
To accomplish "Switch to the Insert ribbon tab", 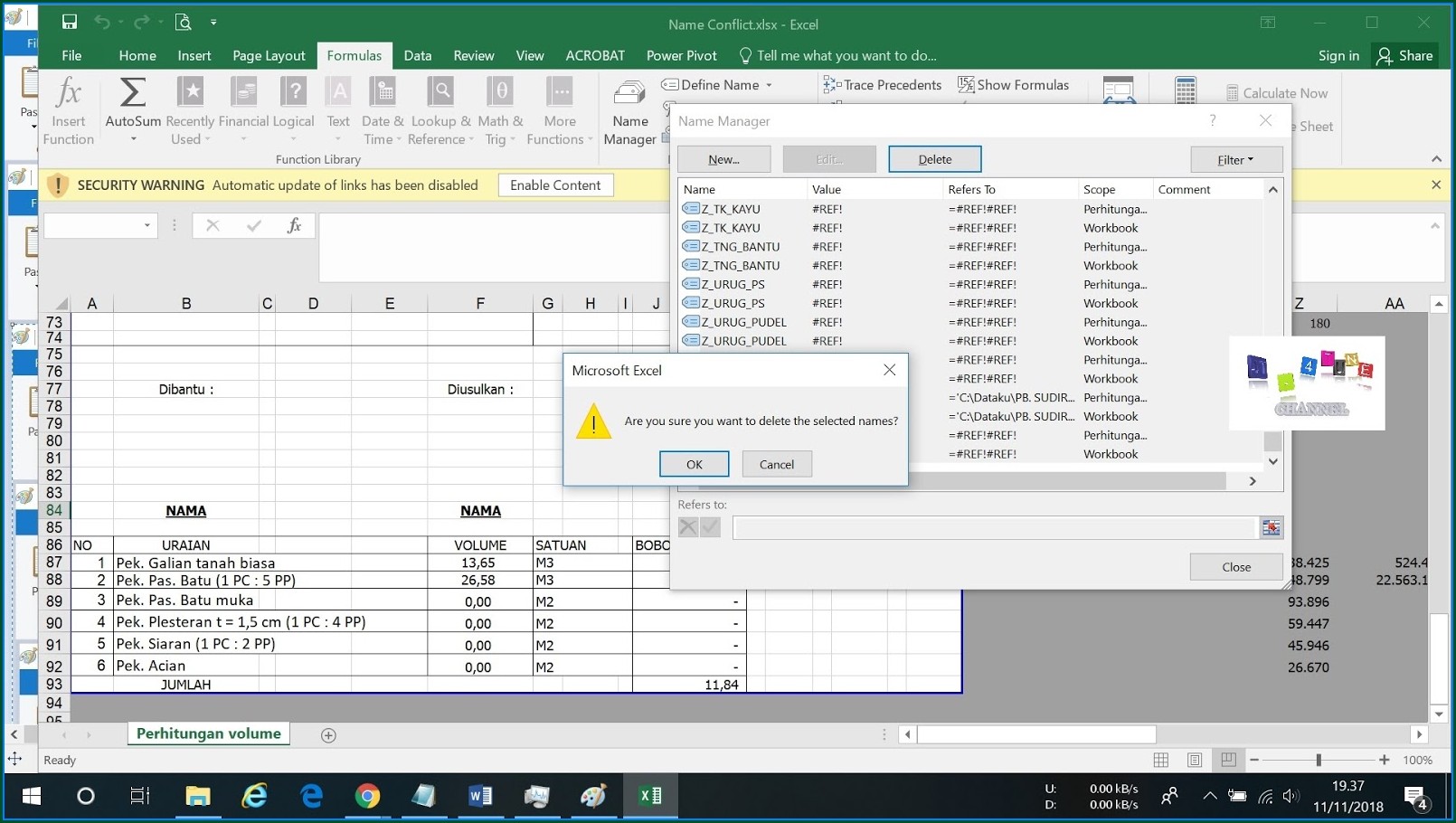I will pyautogui.click(x=194, y=55).
